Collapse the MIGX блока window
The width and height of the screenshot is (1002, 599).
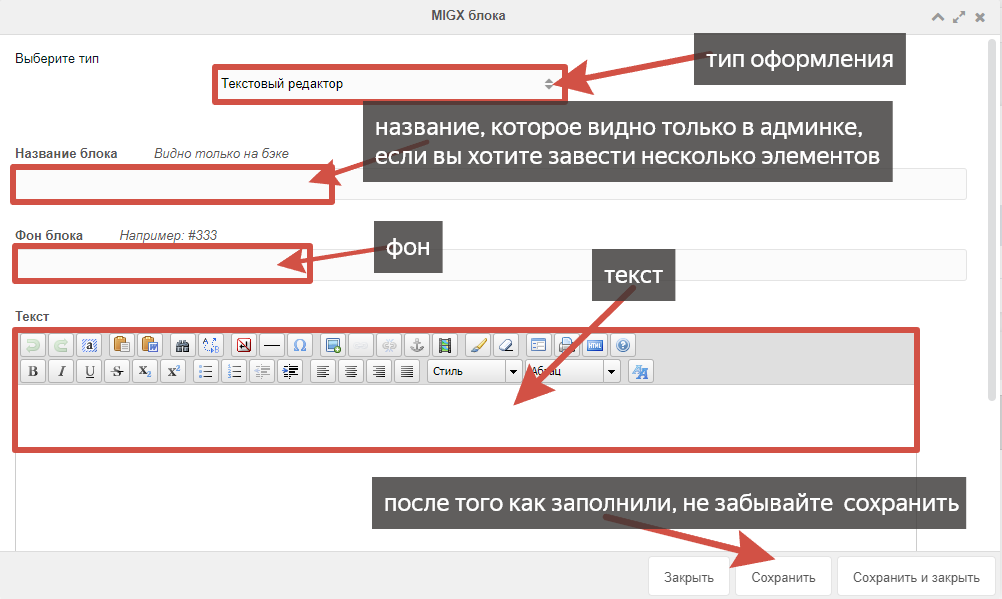937,17
